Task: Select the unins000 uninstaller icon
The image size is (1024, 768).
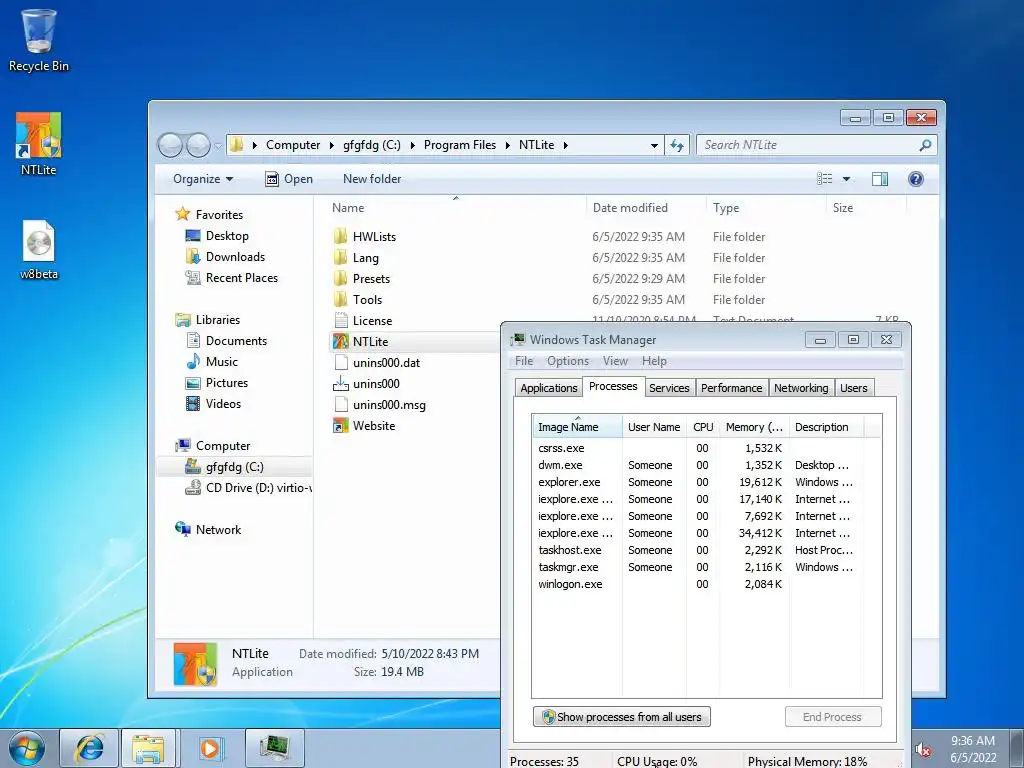Action: (x=340, y=383)
